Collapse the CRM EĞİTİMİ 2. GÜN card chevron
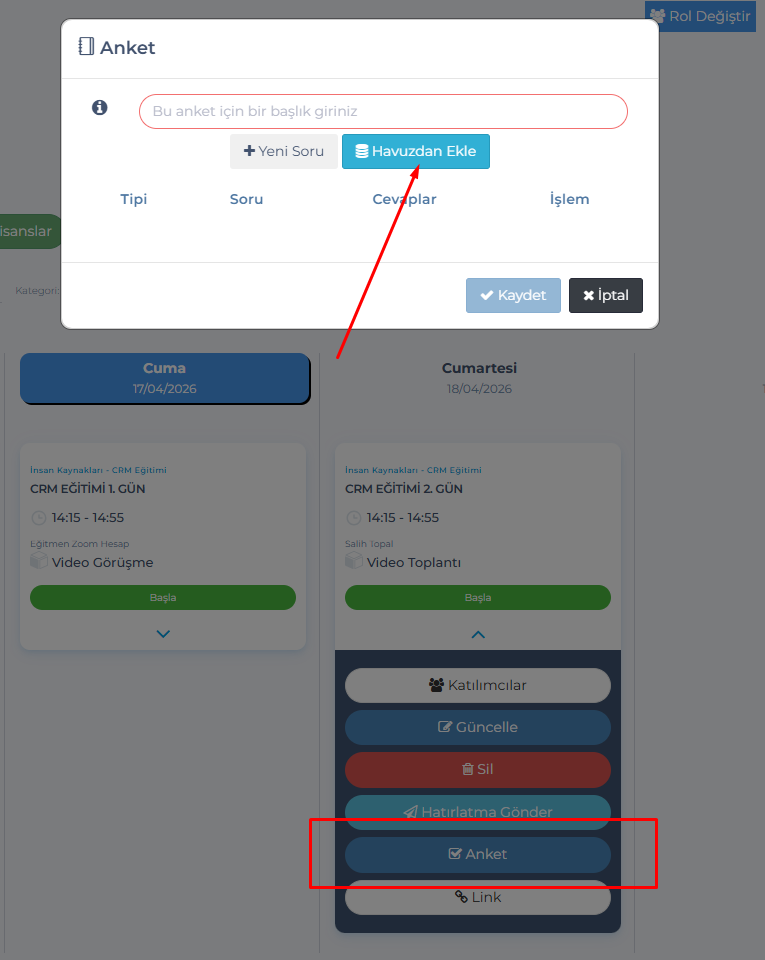The width and height of the screenshot is (765, 960). click(x=478, y=634)
